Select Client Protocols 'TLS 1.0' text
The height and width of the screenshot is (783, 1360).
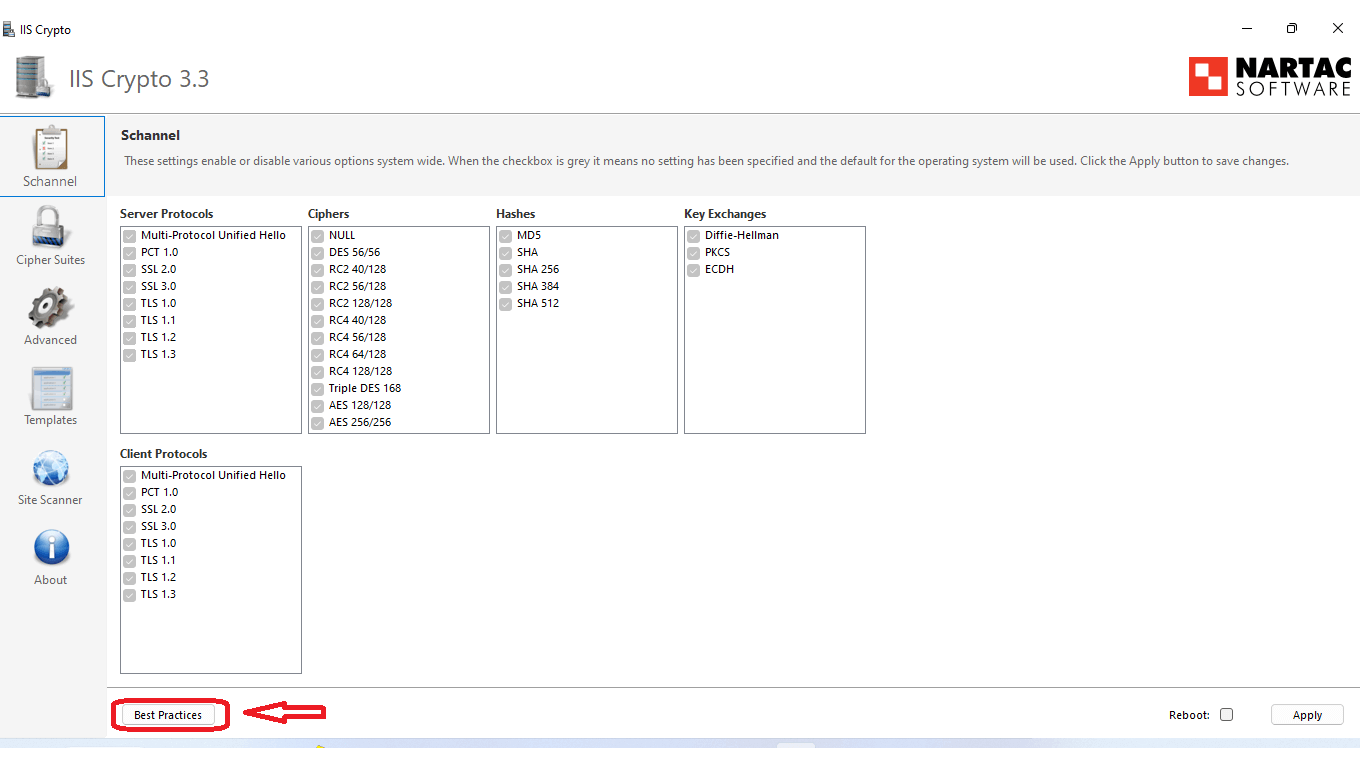tap(158, 544)
